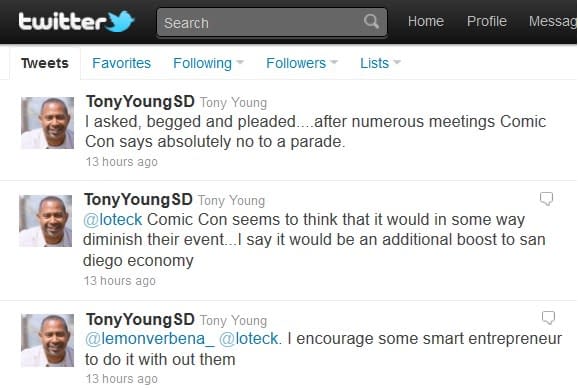Open the avatar on the entrepreneur tweet
This screenshot has height=388, width=578.
(47, 340)
